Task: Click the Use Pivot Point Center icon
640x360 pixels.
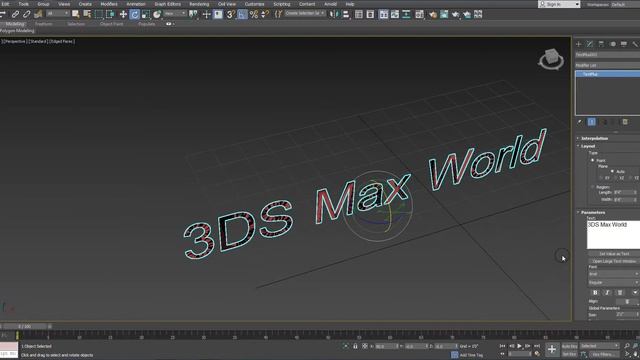Action: 193,14
